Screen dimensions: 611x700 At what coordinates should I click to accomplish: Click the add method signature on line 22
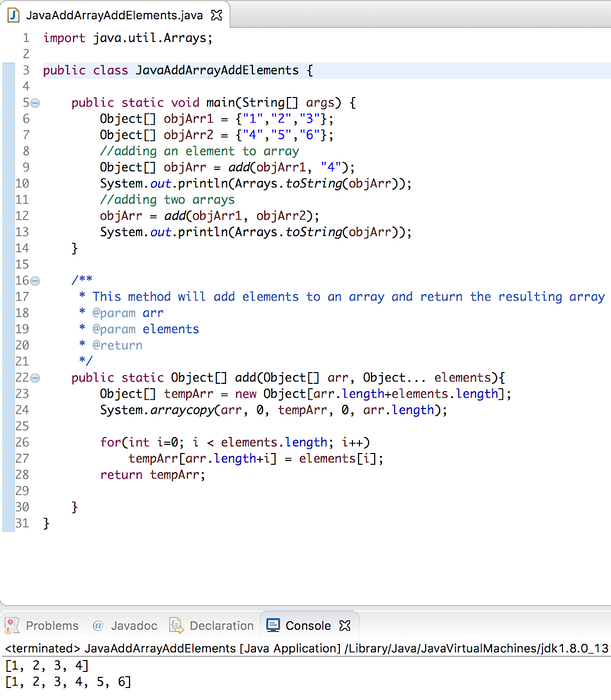click(x=288, y=378)
